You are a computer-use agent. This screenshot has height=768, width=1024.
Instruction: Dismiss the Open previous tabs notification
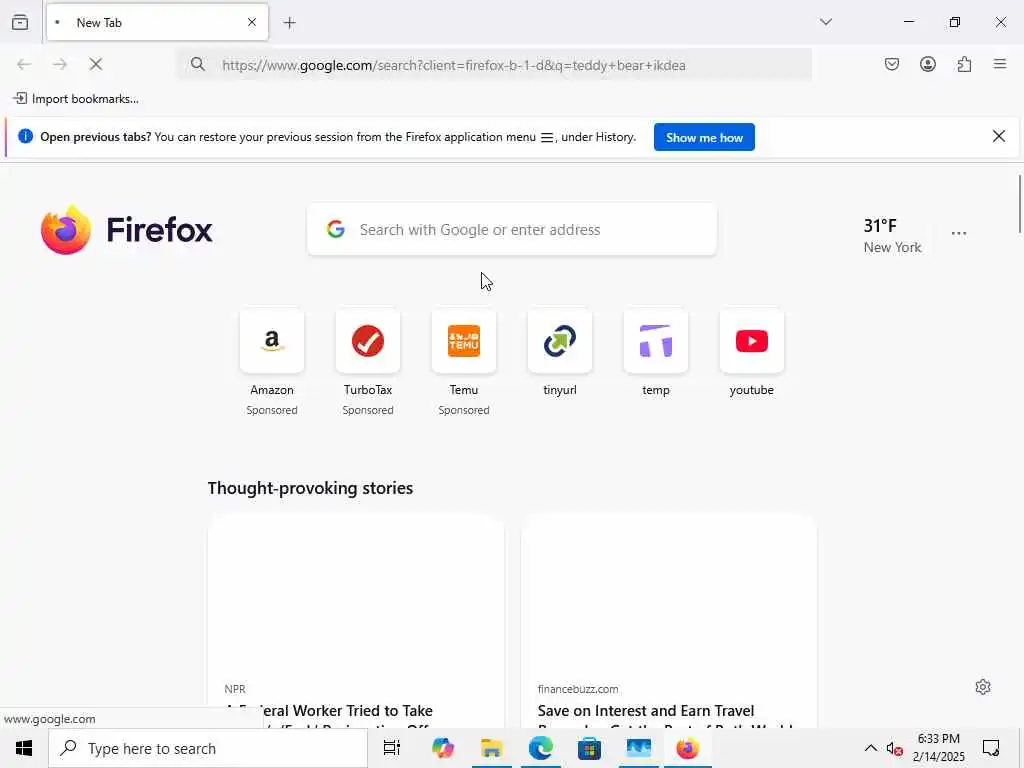pyautogui.click(x=999, y=136)
